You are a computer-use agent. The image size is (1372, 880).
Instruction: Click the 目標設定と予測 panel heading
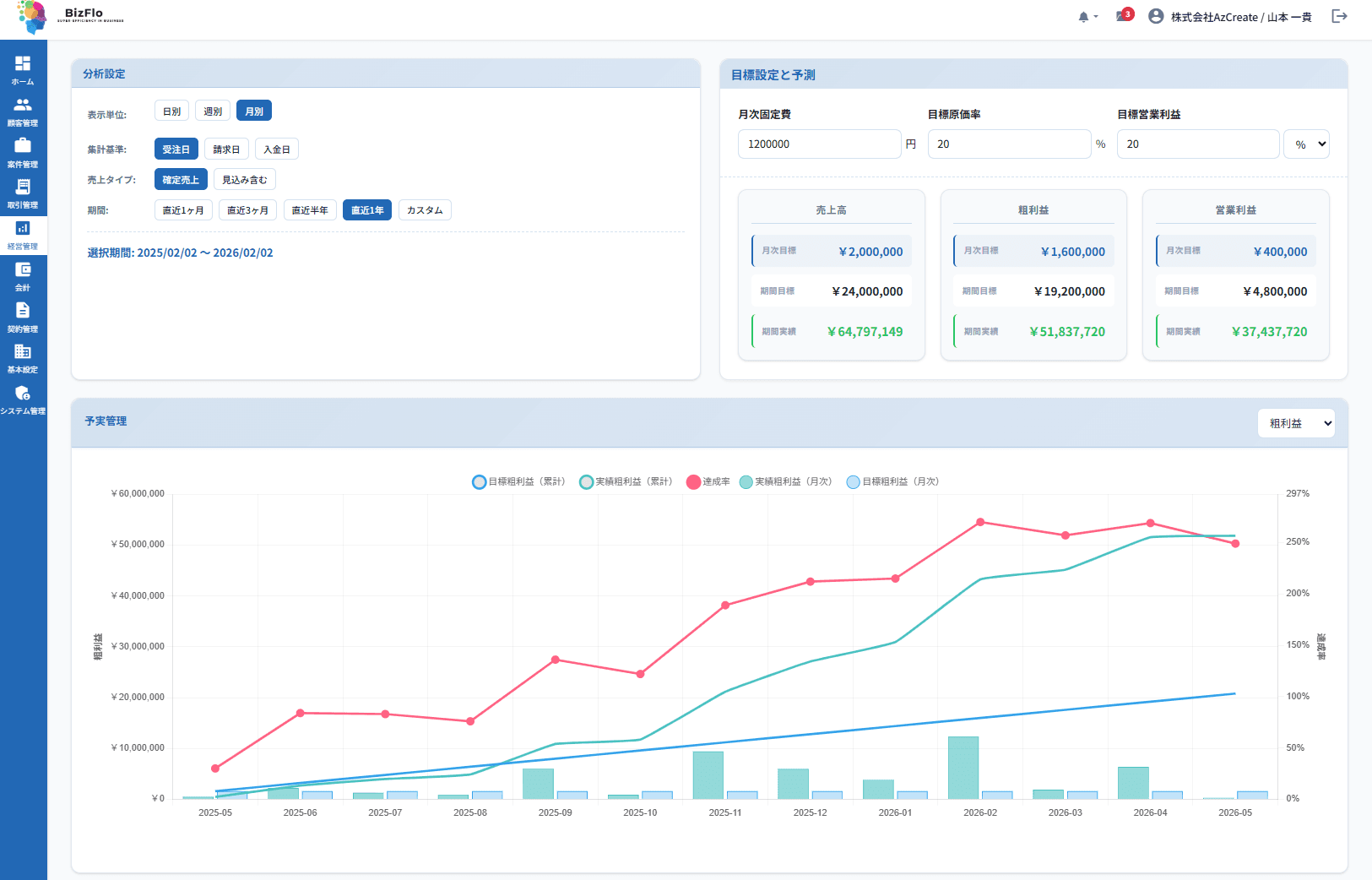click(x=773, y=74)
